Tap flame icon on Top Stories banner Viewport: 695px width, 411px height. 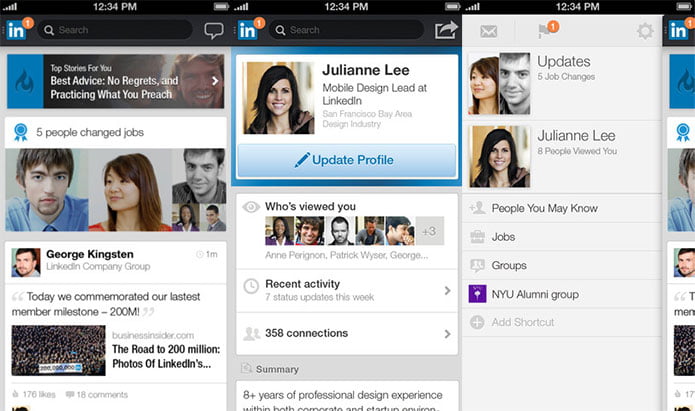[x=25, y=81]
